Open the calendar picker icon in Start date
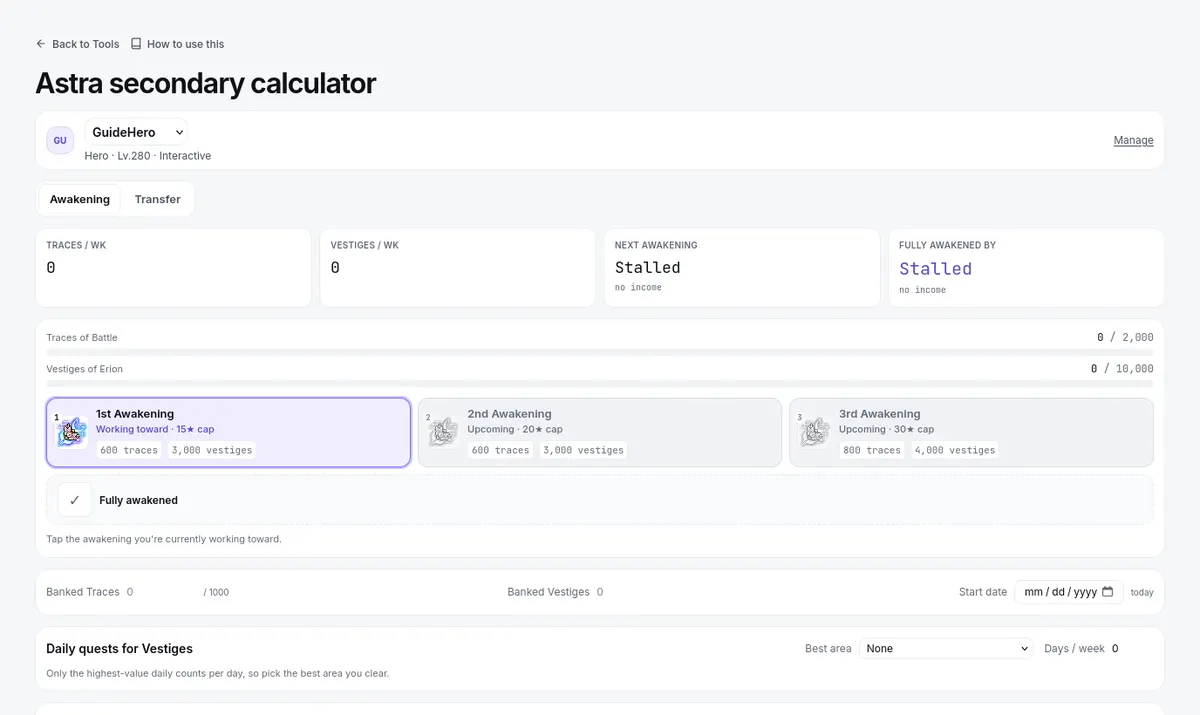This screenshot has width=1200, height=715. (1107, 592)
